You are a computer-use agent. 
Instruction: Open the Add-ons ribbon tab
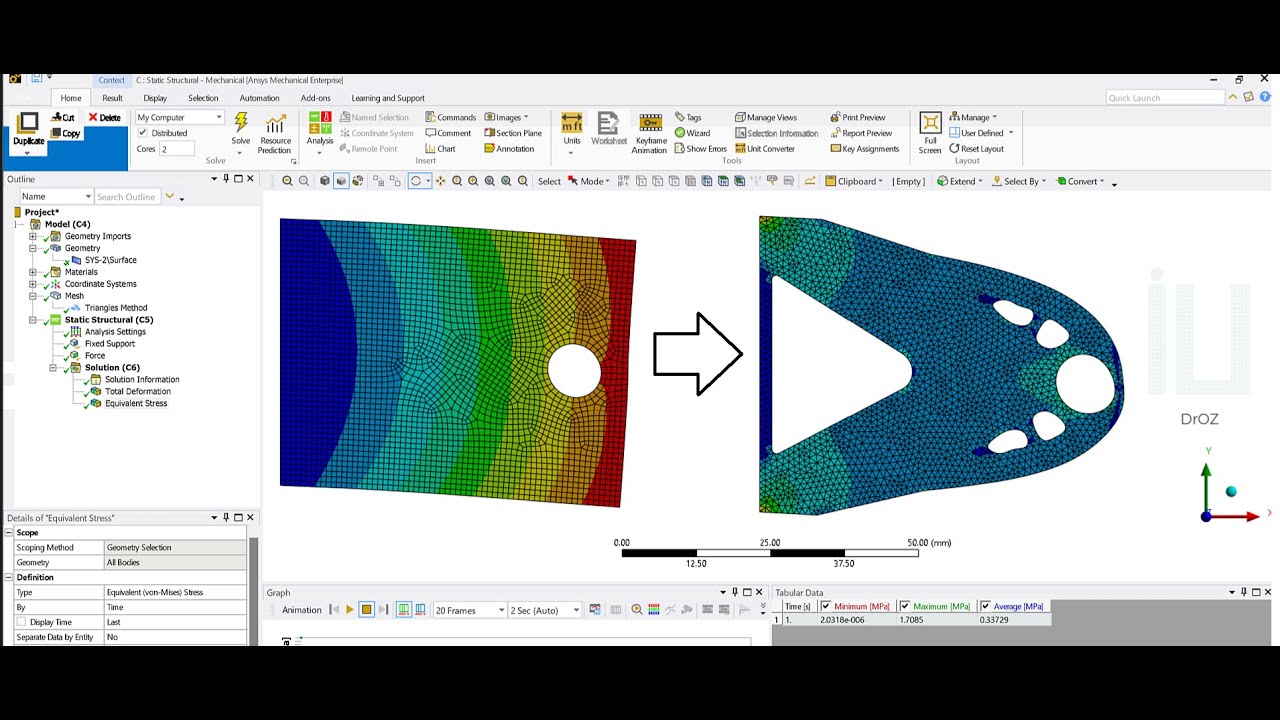(x=315, y=98)
